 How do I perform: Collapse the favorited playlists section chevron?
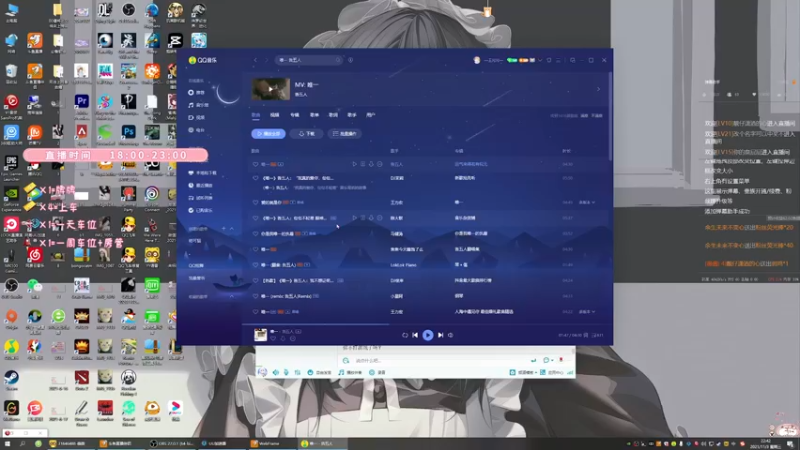click(232, 296)
